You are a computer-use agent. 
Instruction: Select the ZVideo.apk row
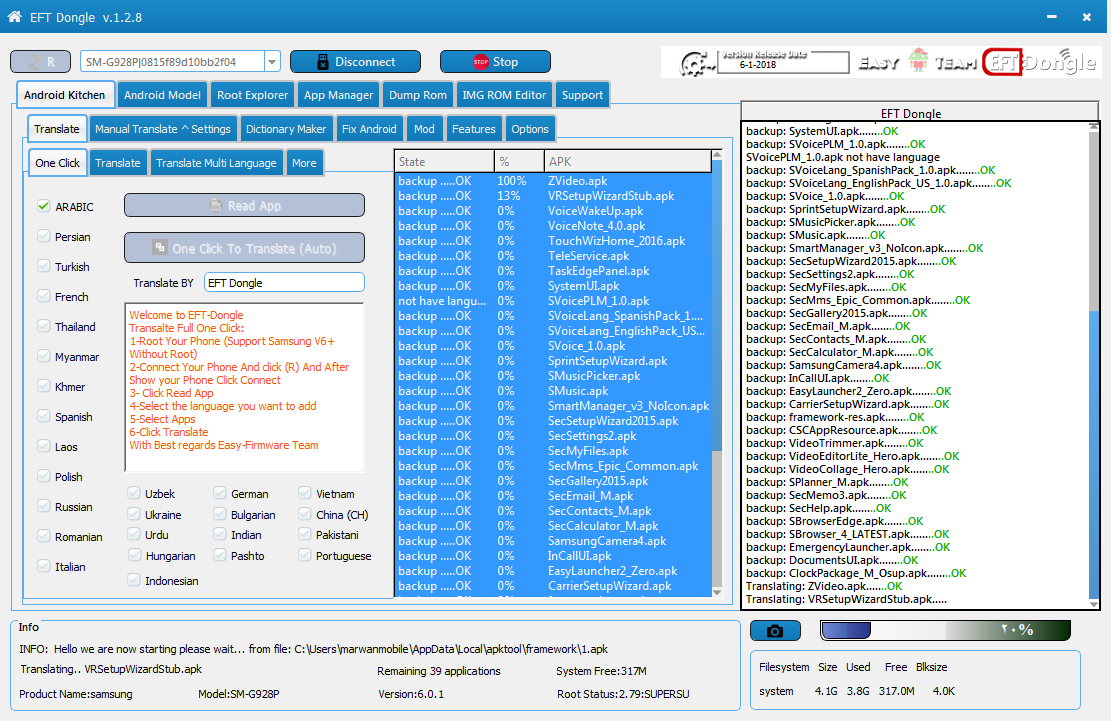(553, 181)
